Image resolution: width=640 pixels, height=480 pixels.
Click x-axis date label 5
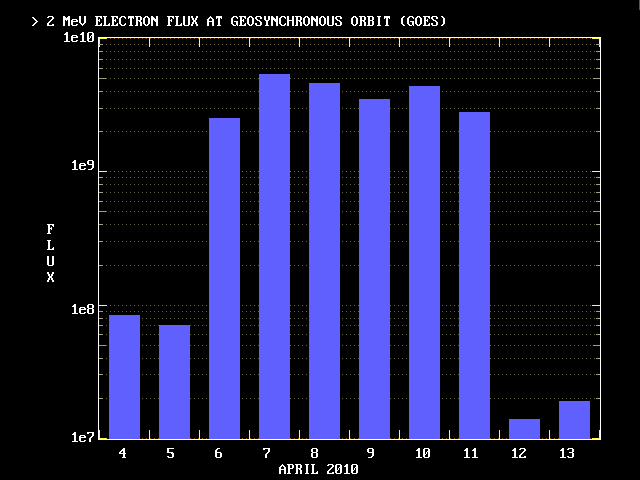tap(171, 453)
